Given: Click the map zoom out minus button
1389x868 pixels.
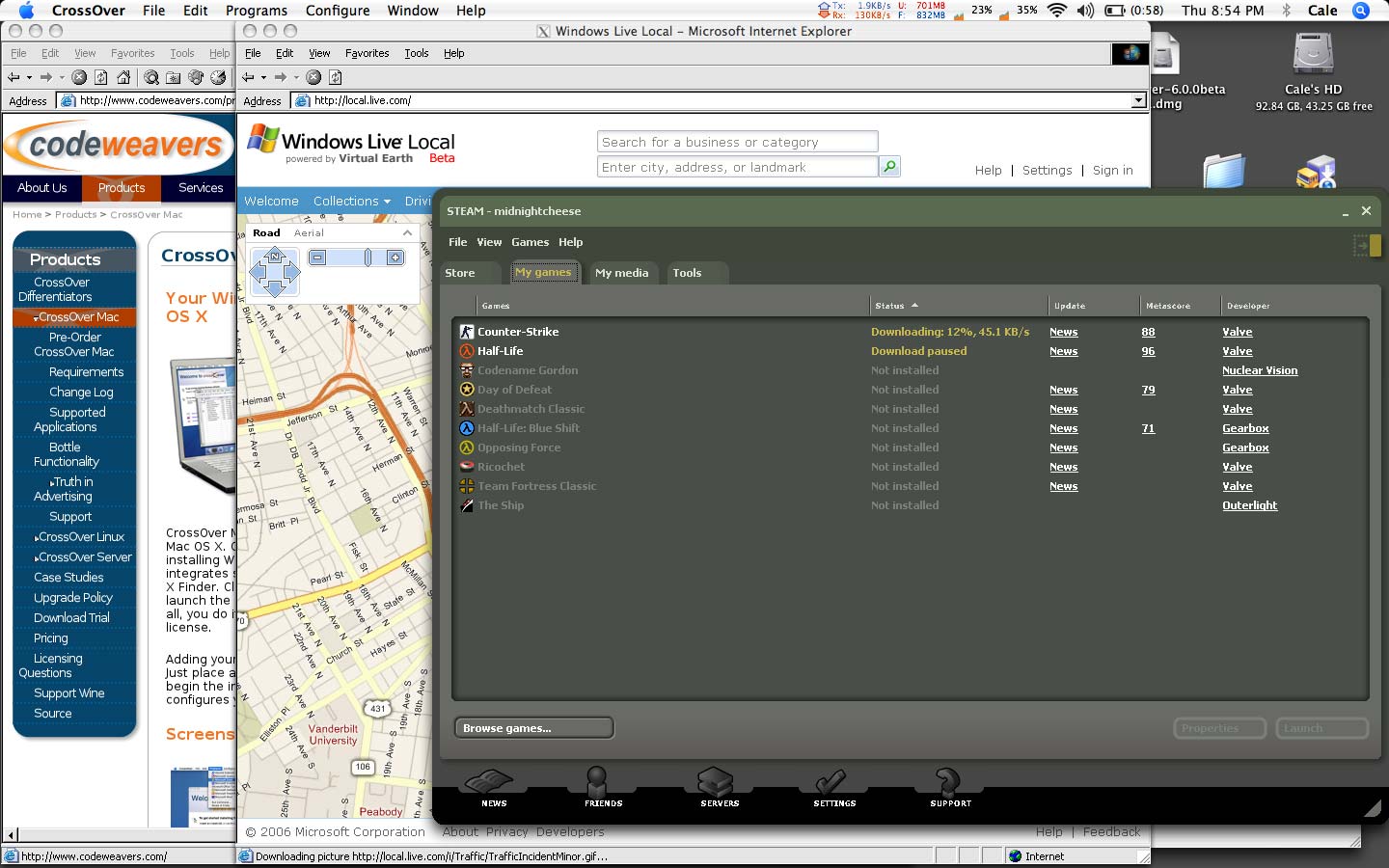Looking at the screenshot, I should pyautogui.click(x=317, y=258).
